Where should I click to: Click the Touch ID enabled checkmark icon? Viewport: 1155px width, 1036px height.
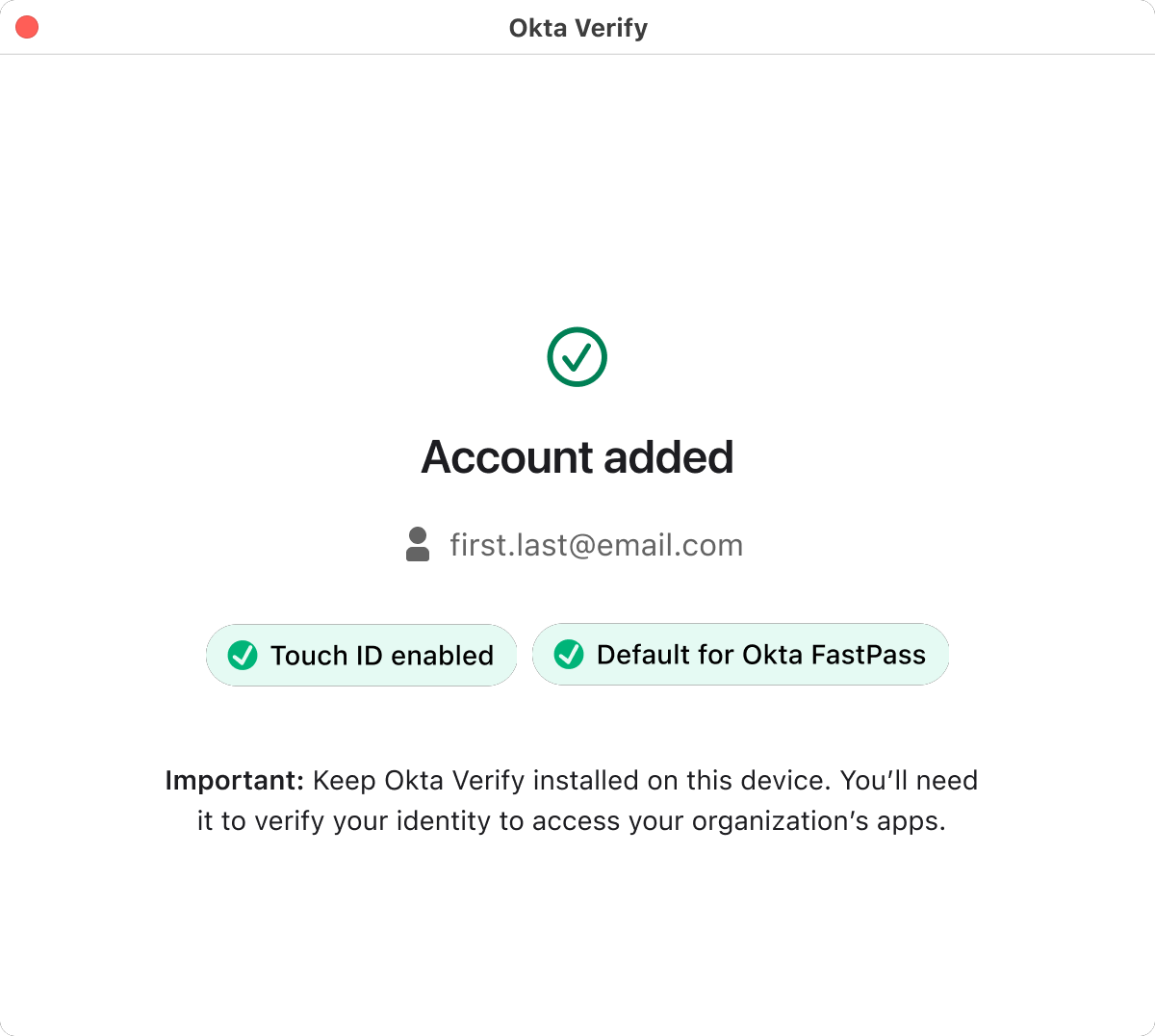tap(243, 656)
